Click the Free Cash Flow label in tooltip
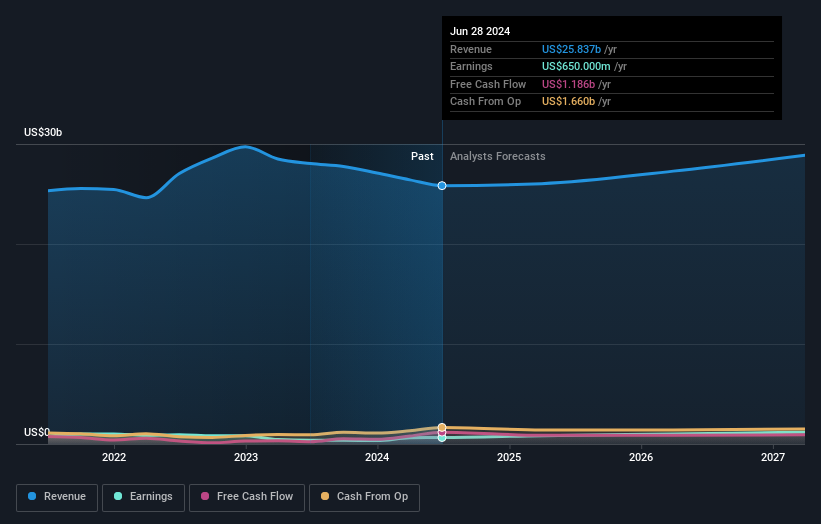Image resolution: width=821 pixels, height=524 pixels. 488,84
